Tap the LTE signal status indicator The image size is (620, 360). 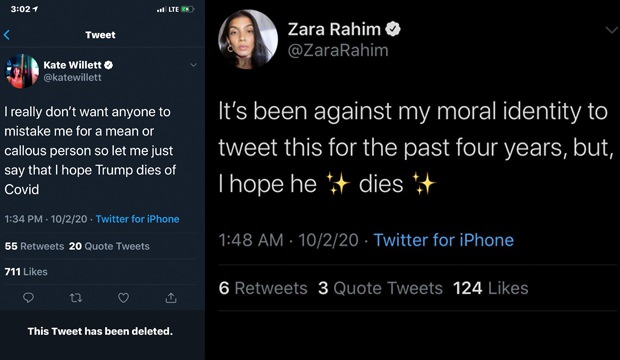coord(174,9)
